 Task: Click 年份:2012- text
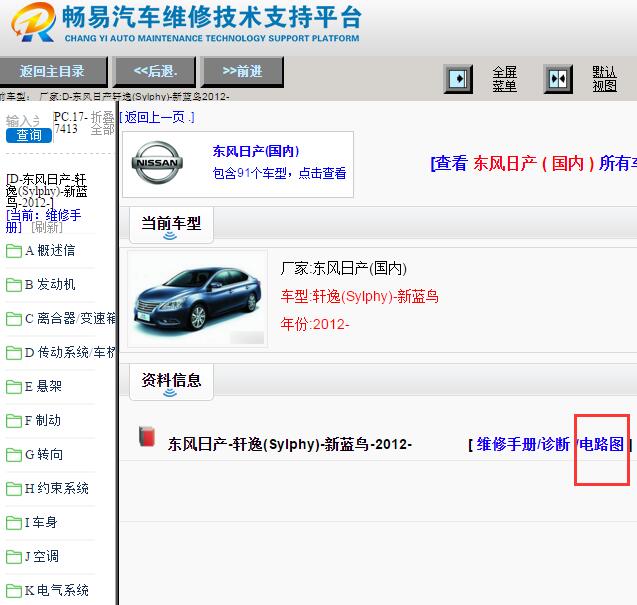315,324
